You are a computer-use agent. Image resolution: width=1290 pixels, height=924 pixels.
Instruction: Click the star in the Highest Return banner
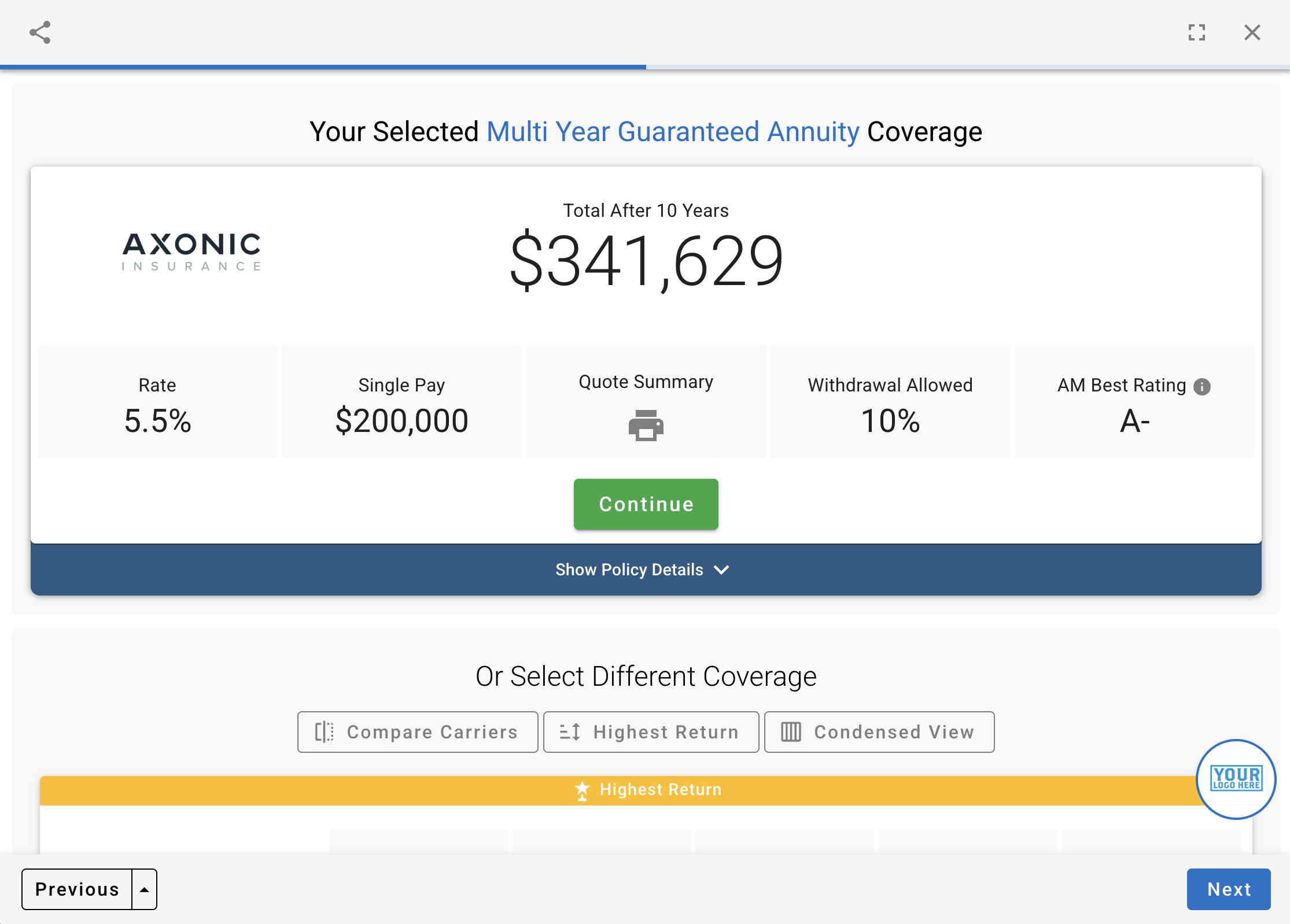[582, 790]
